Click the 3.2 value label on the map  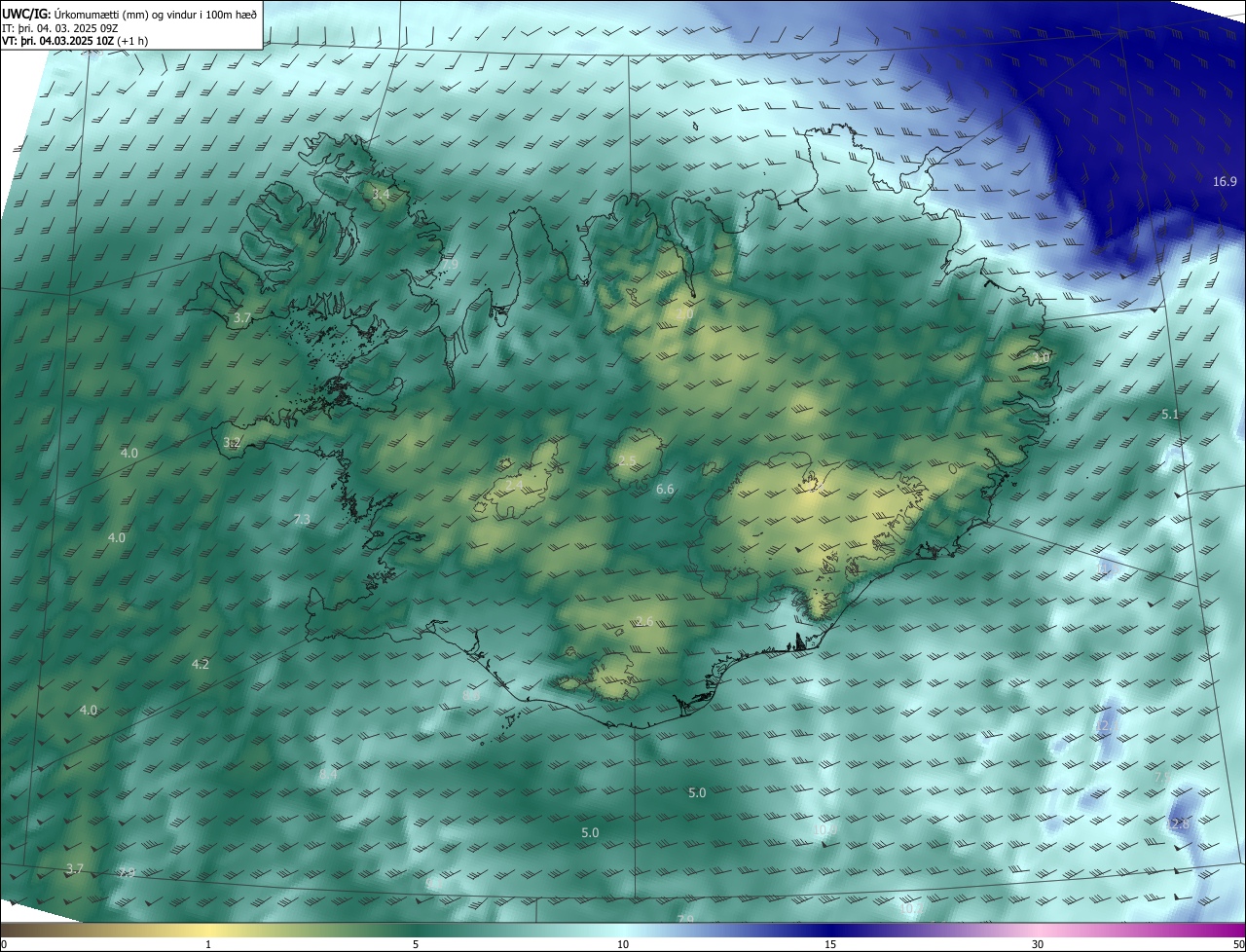click(232, 443)
